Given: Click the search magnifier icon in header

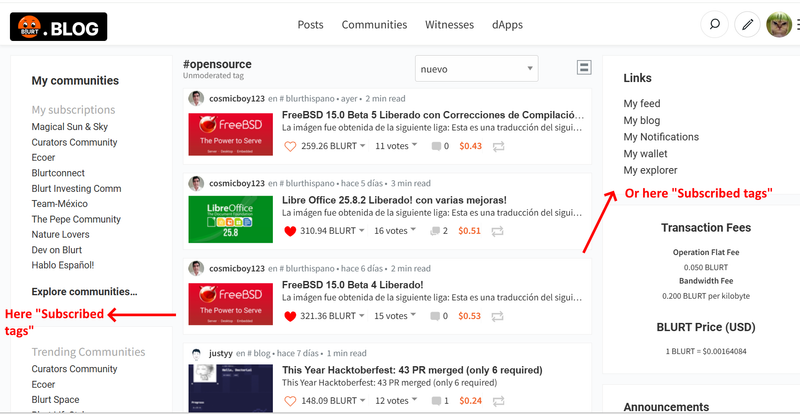Looking at the screenshot, I should pos(714,25).
